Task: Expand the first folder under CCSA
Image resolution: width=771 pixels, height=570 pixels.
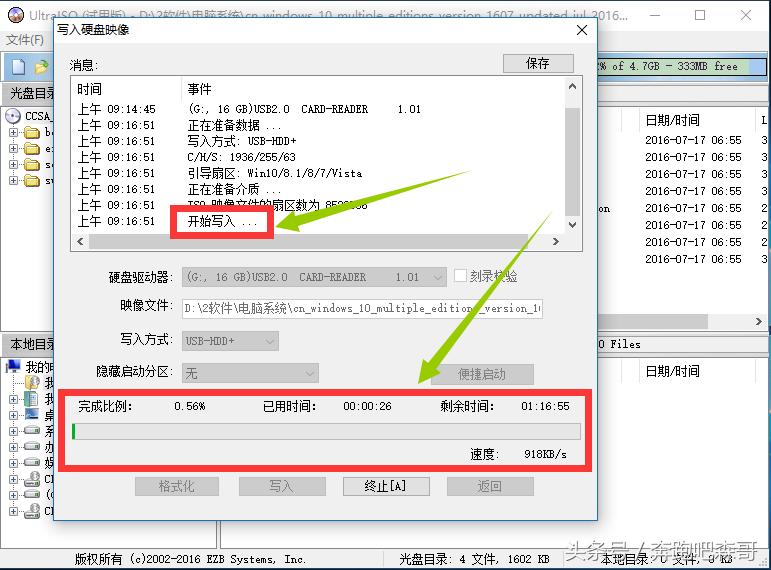Action: tap(14, 132)
